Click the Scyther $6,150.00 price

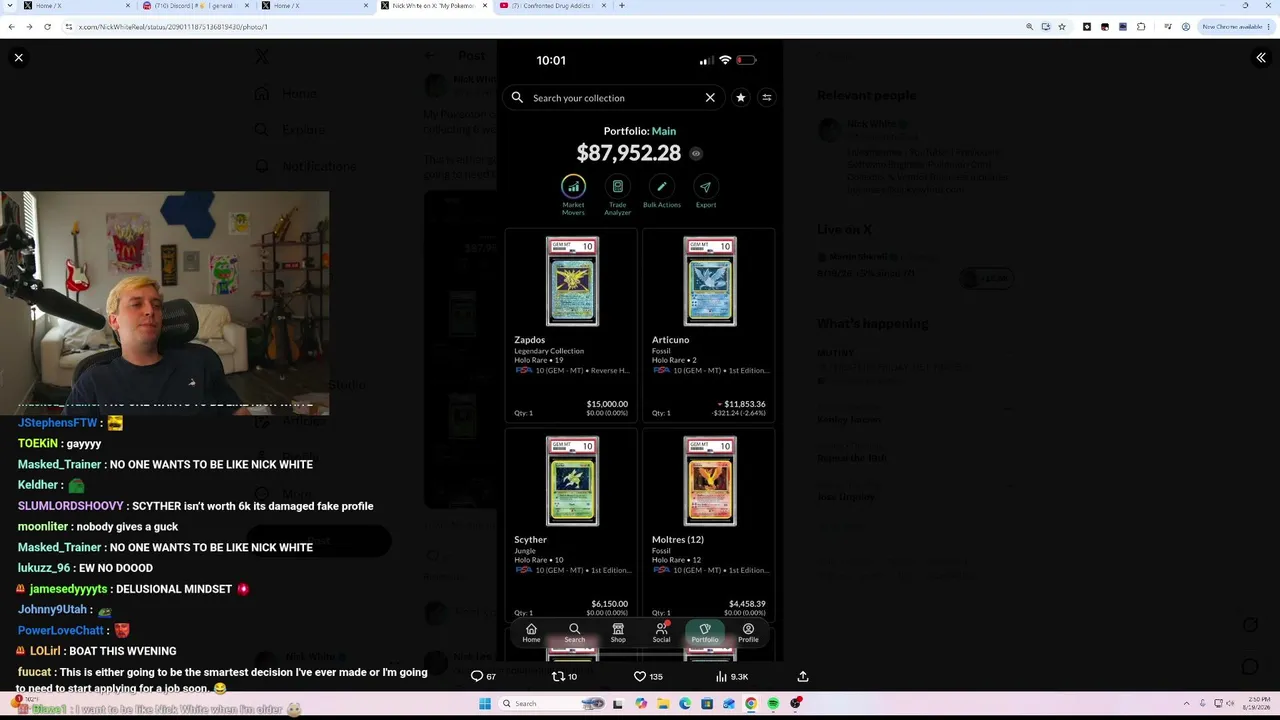tap(609, 604)
